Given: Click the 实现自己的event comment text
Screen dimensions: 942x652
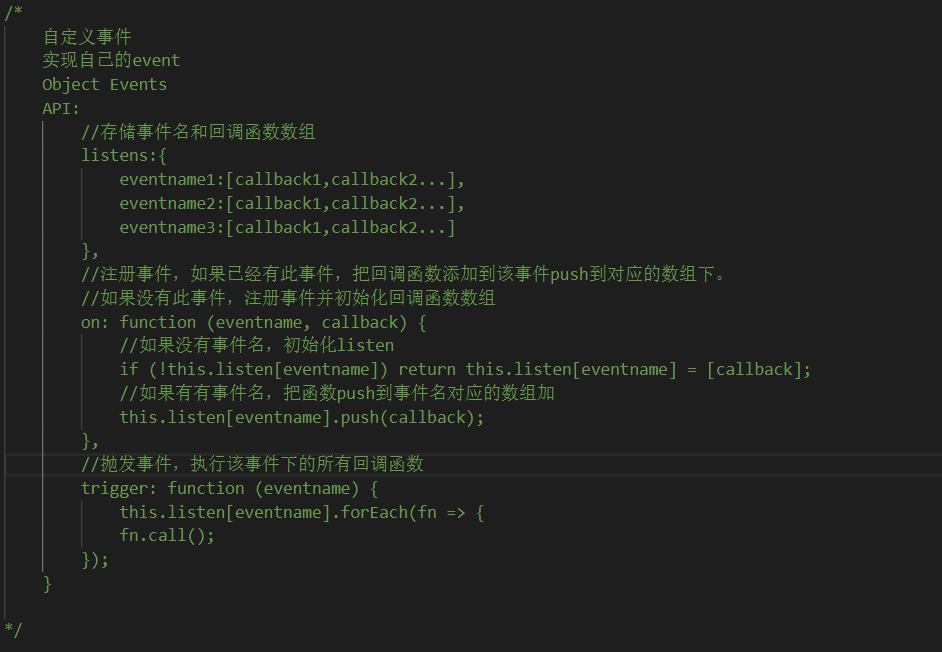Looking at the screenshot, I should click(111, 61).
